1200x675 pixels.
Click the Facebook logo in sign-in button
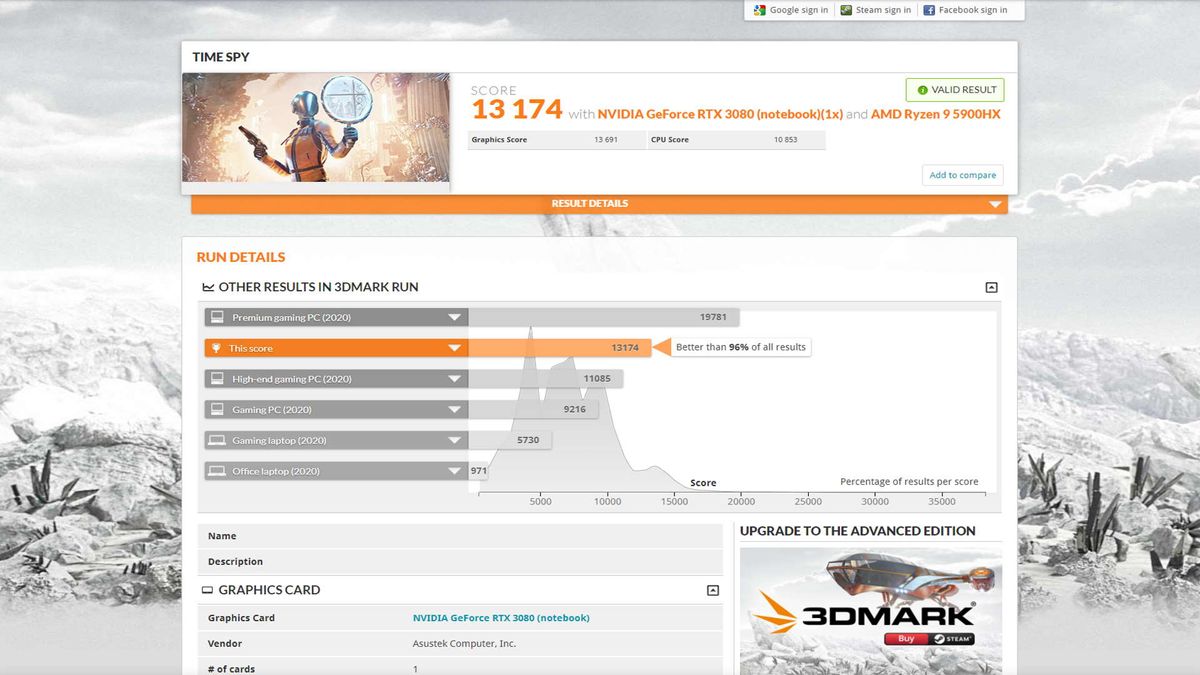click(x=929, y=10)
